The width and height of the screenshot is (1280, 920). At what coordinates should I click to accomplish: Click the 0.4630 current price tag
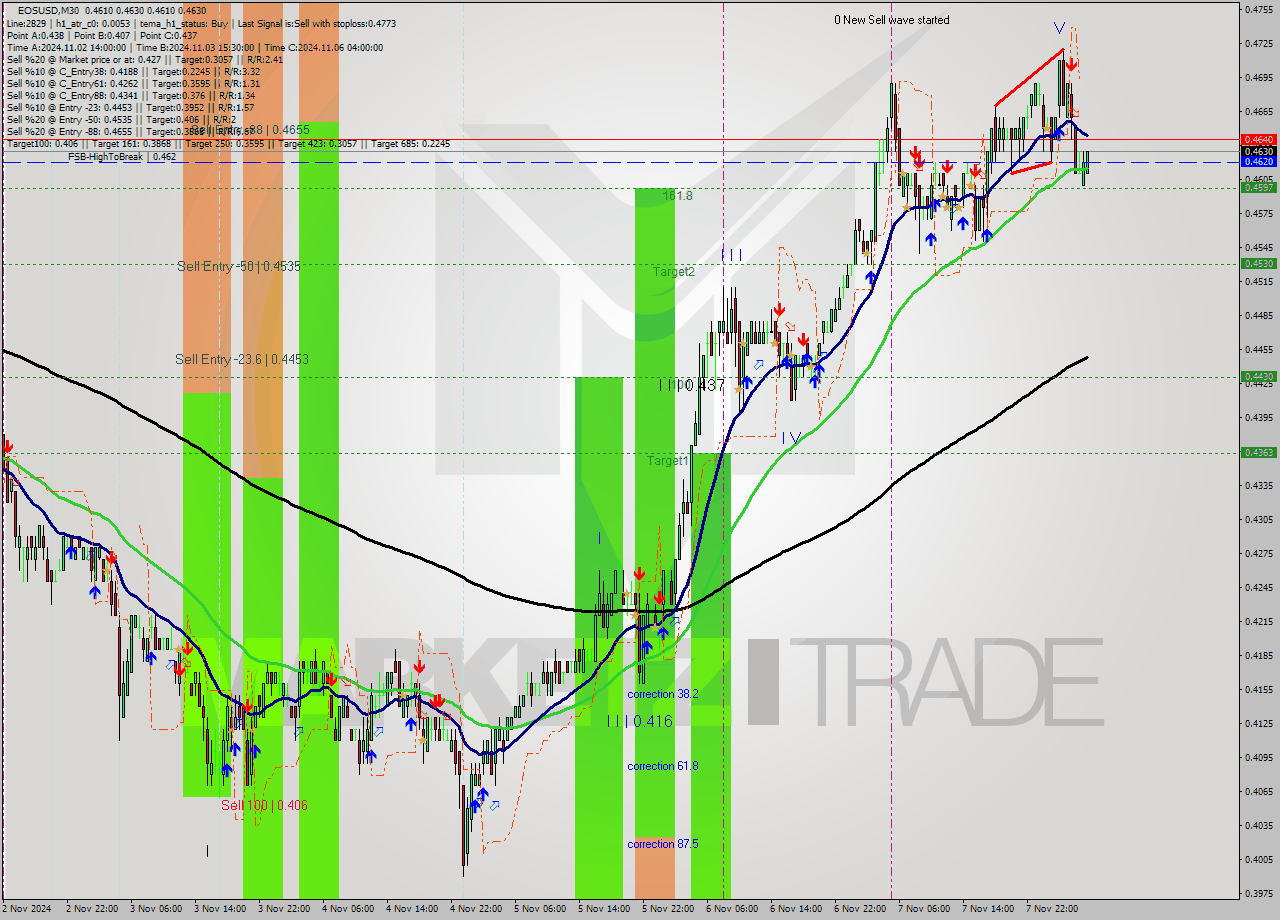click(1257, 151)
